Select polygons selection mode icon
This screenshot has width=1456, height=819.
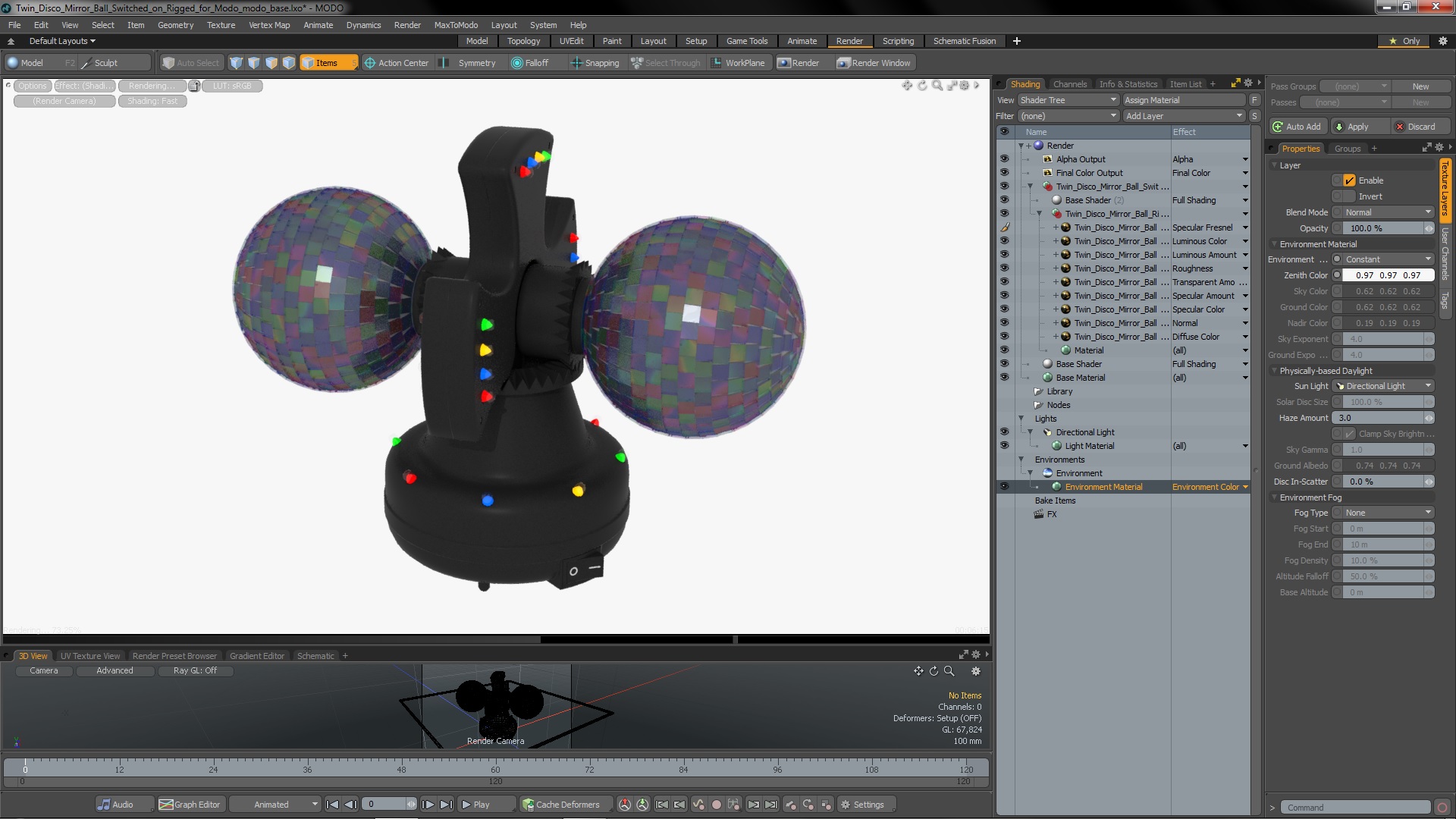click(x=271, y=63)
